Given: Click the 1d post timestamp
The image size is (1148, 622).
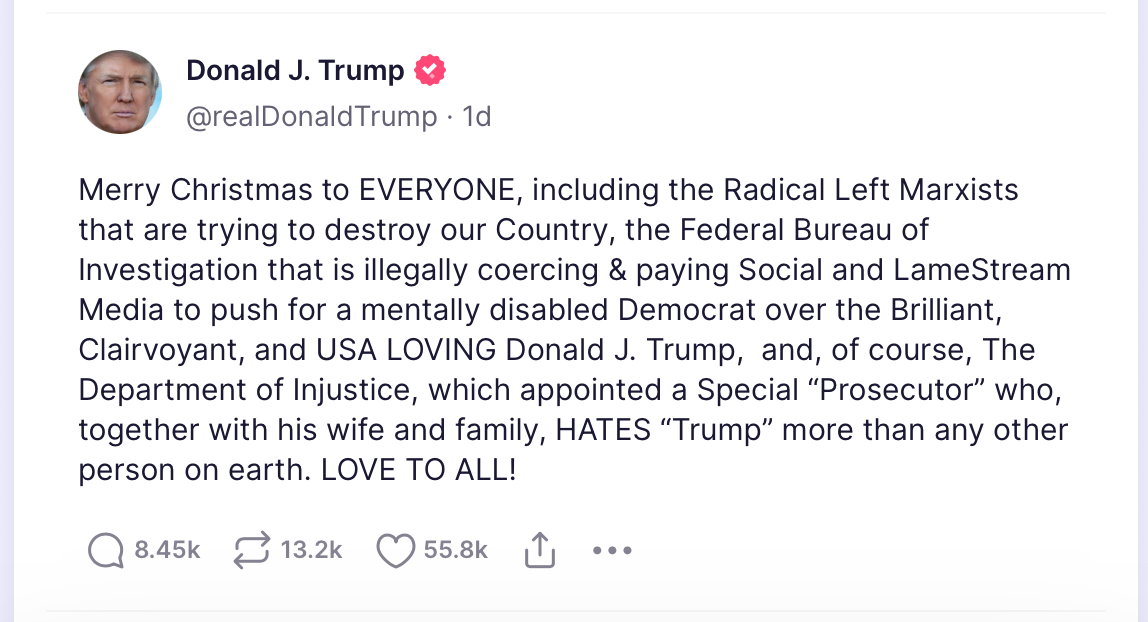Looking at the screenshot, I should (x=477, y=117).
